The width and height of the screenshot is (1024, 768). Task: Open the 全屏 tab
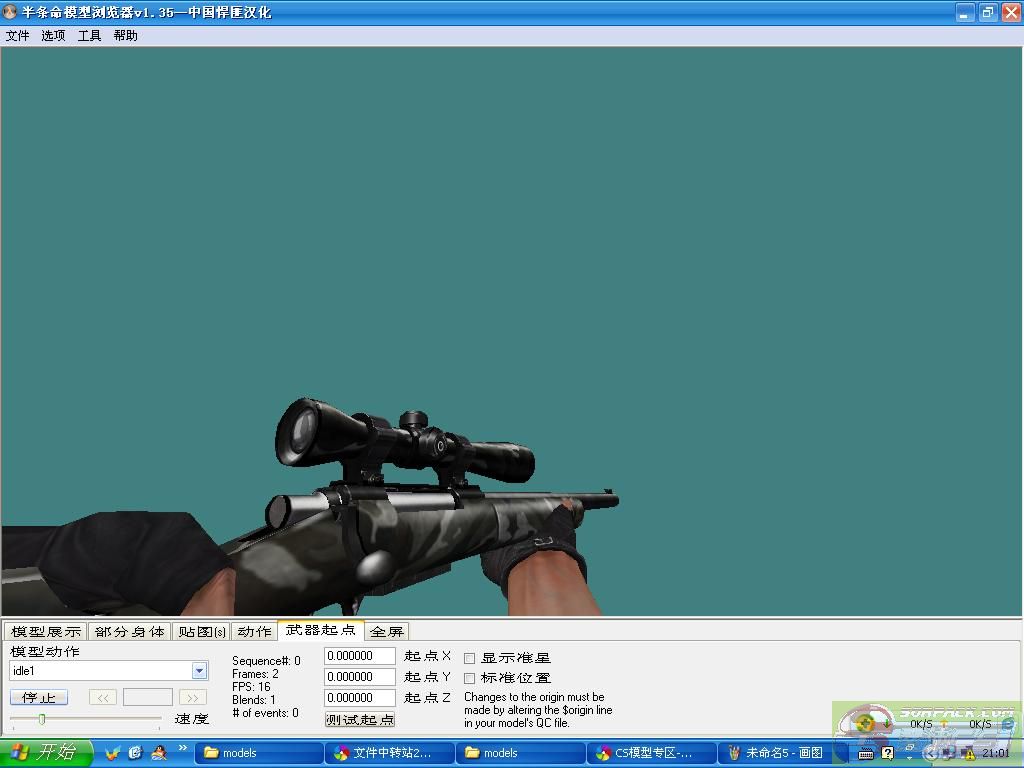387,632
